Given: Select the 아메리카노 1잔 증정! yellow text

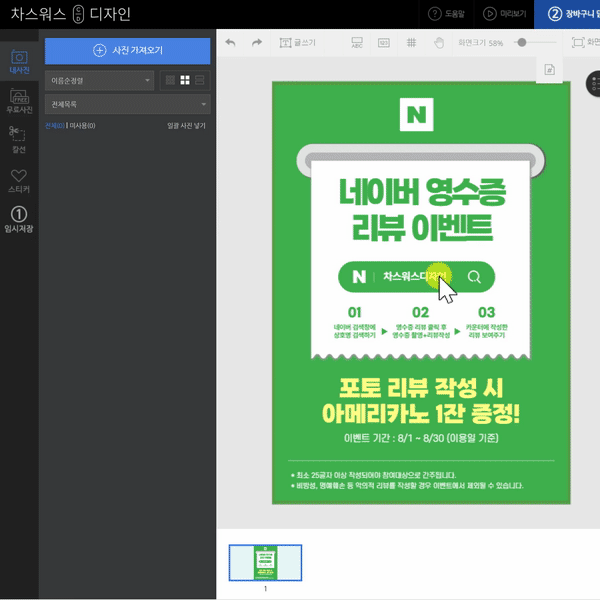Looking at the screenshot, I should pyautogui.click(x=421, y=413).
